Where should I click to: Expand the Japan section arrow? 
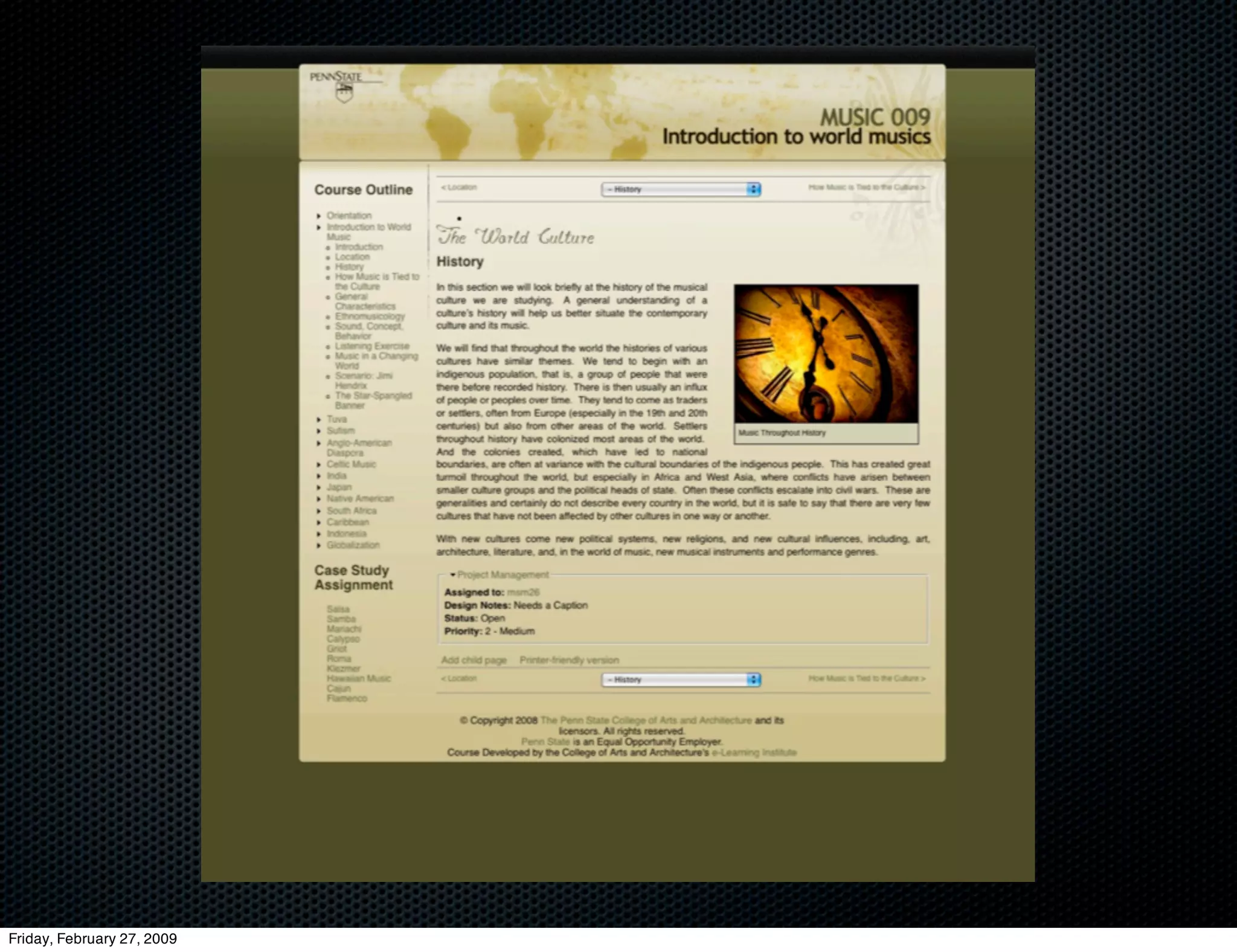[x=319, y=487]
